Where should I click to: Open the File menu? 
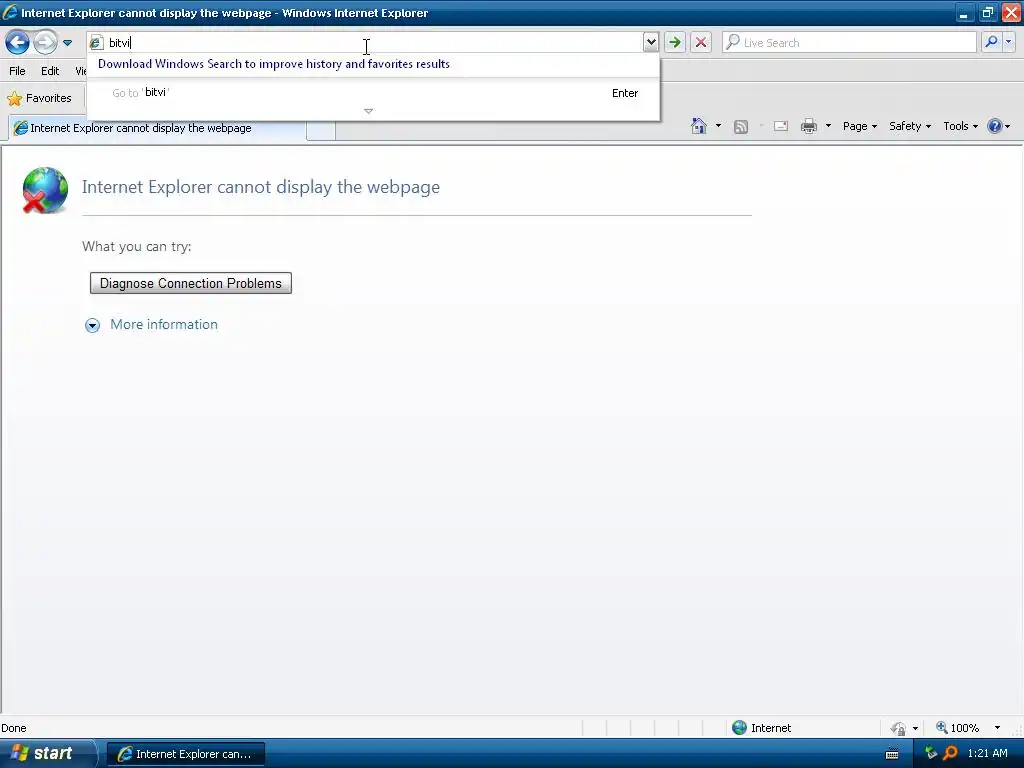[x=18, y=71]
